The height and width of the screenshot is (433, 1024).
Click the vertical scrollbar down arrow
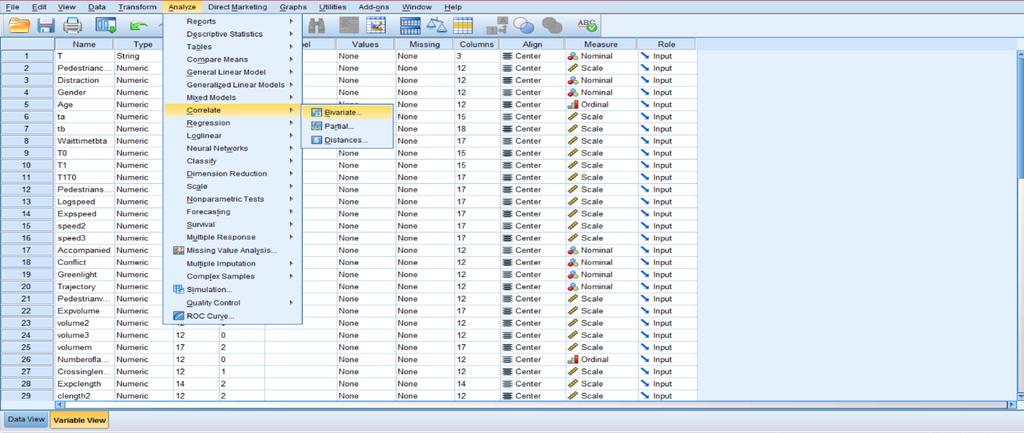(x=1019, y=396)
